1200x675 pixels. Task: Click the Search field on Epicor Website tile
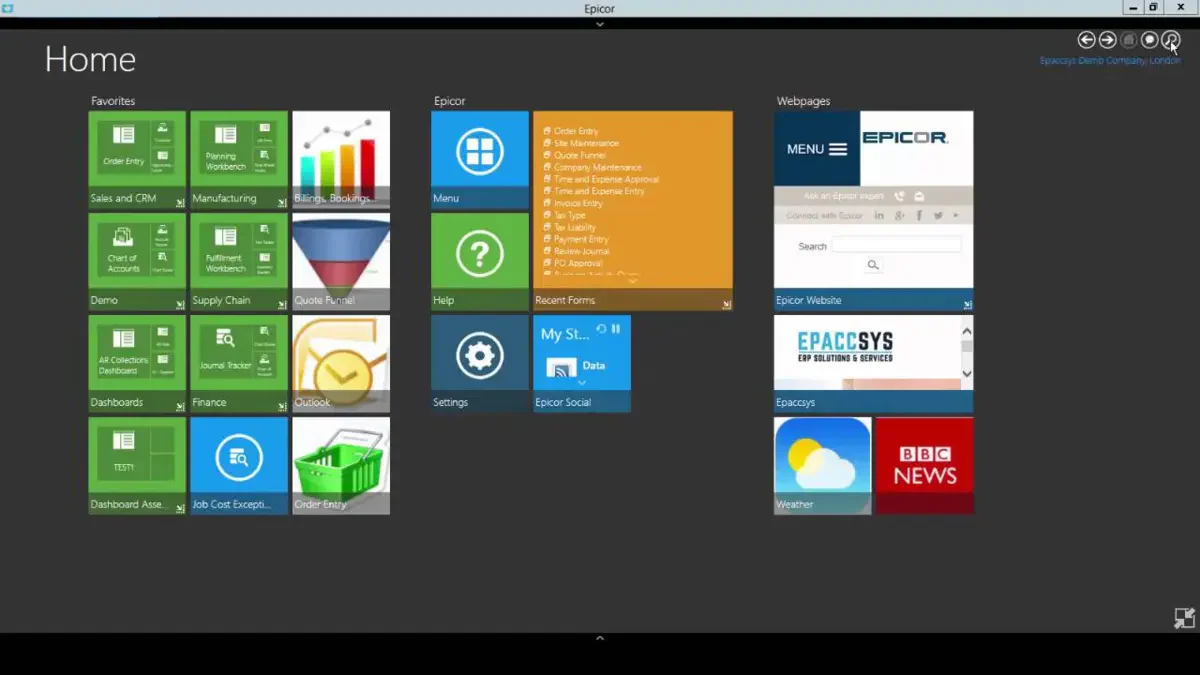click(897, 245)
